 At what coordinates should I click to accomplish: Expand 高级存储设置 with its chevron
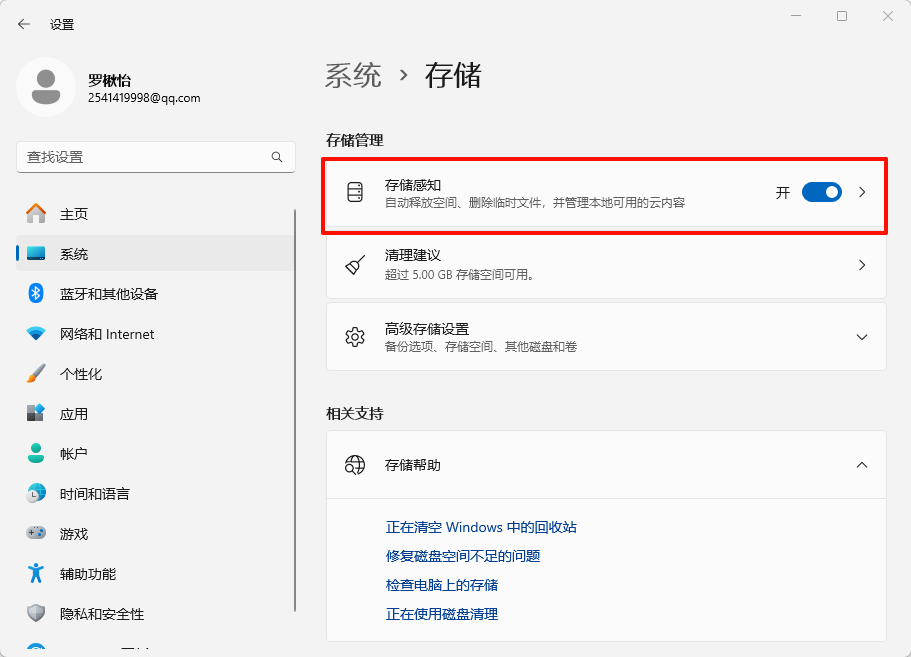click(862, 337)
